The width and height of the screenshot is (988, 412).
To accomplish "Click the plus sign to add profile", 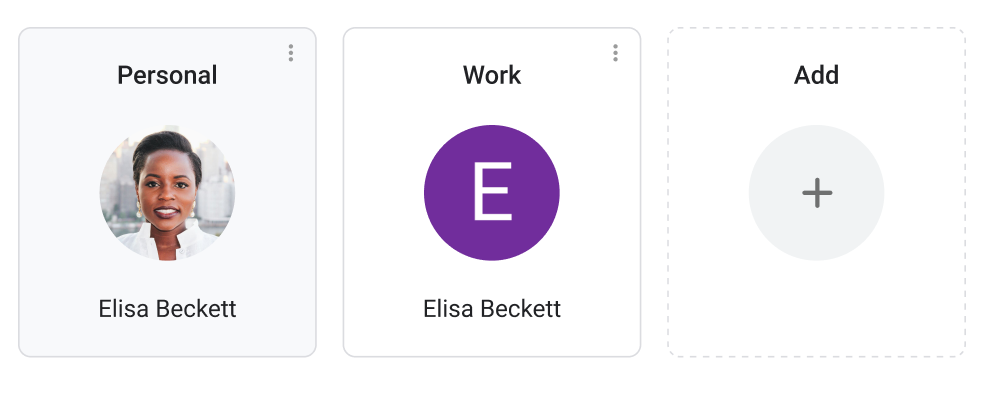I will coord(817,192).
